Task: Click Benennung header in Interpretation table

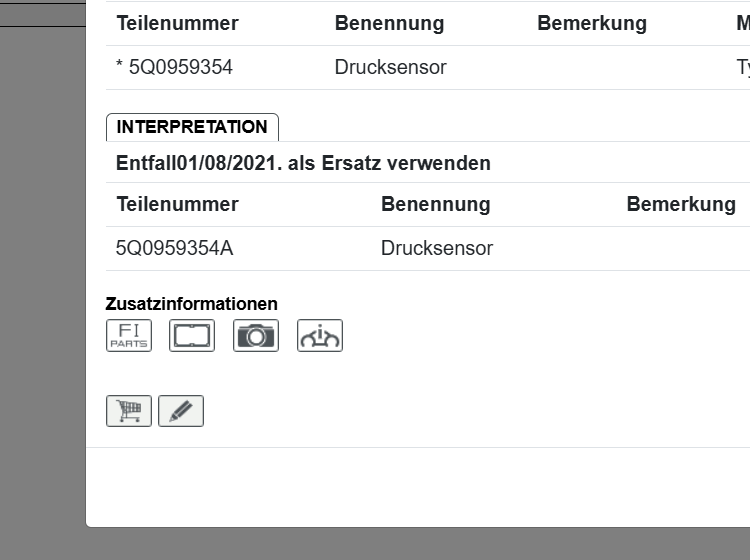Action: tap(435, 204)
